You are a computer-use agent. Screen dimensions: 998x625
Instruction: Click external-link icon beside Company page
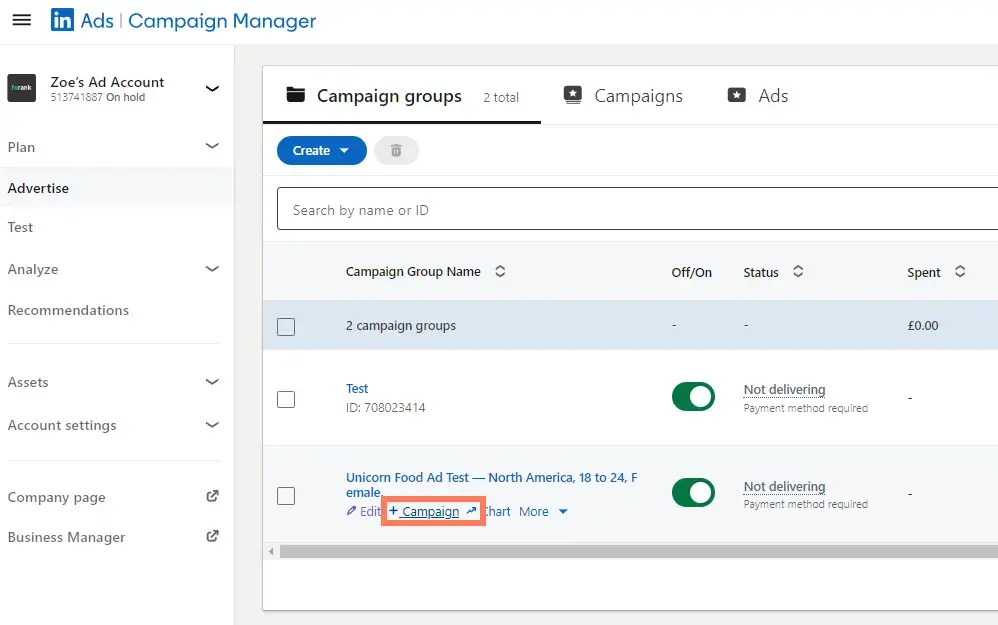point(213,496)
